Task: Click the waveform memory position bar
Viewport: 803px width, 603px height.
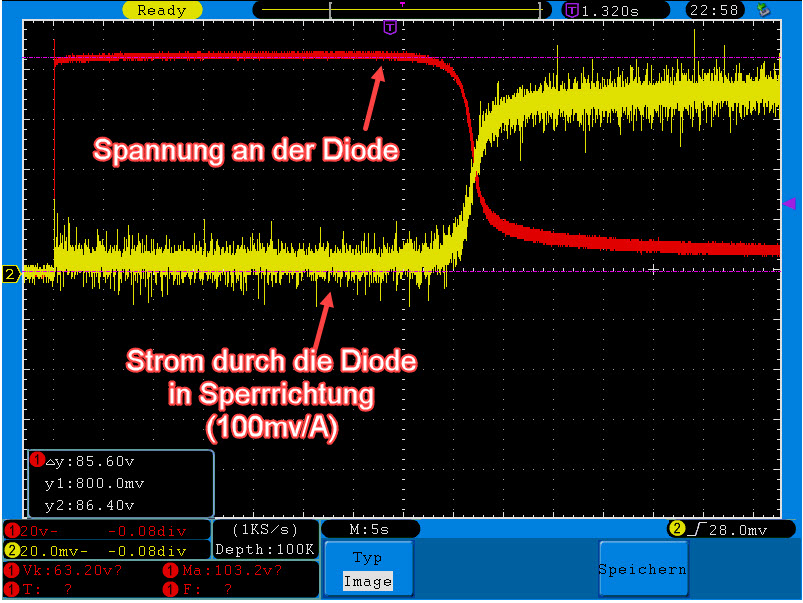Action: (402, 10)
